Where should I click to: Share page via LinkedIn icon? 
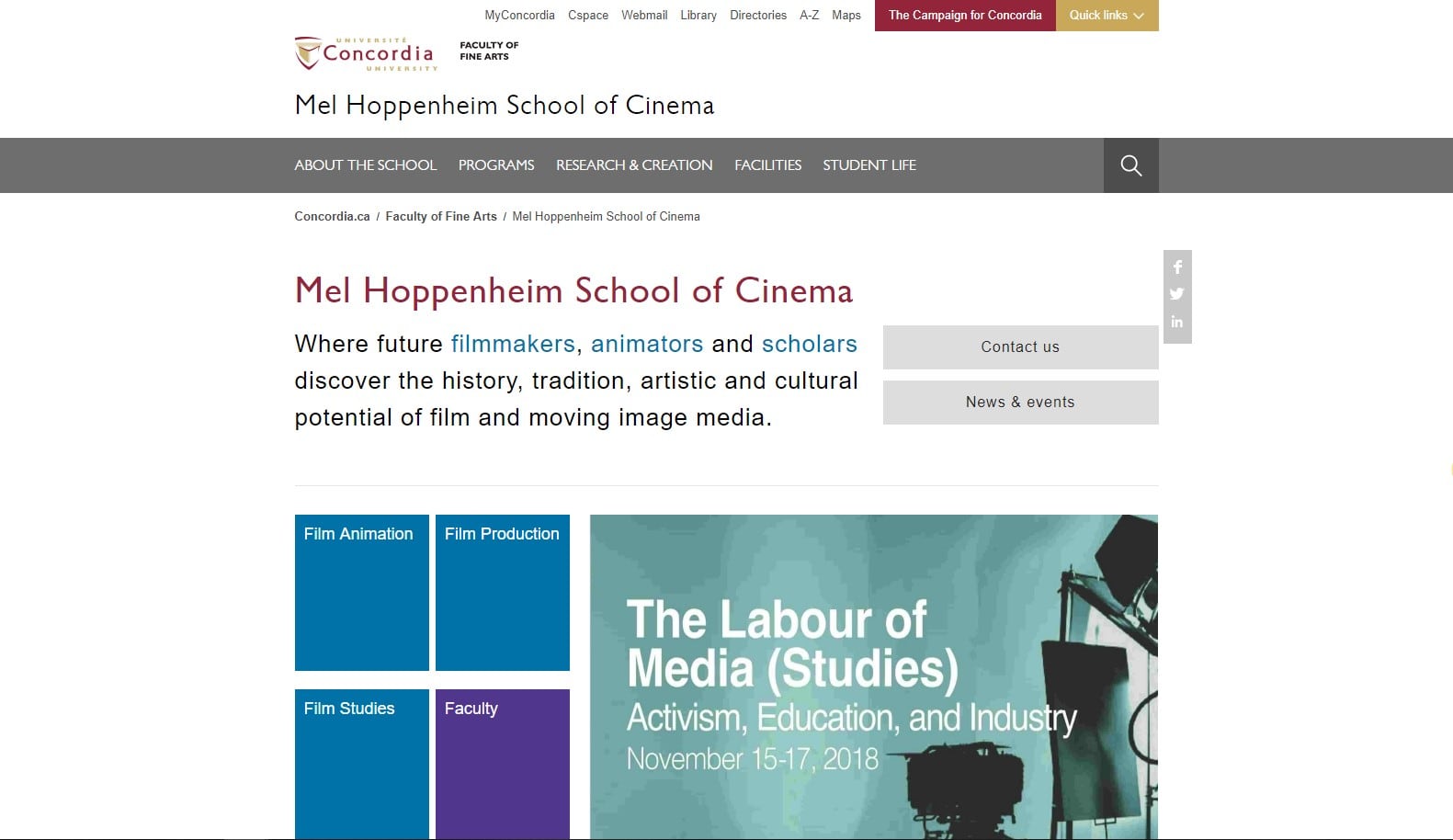[x=1177, y=322]
